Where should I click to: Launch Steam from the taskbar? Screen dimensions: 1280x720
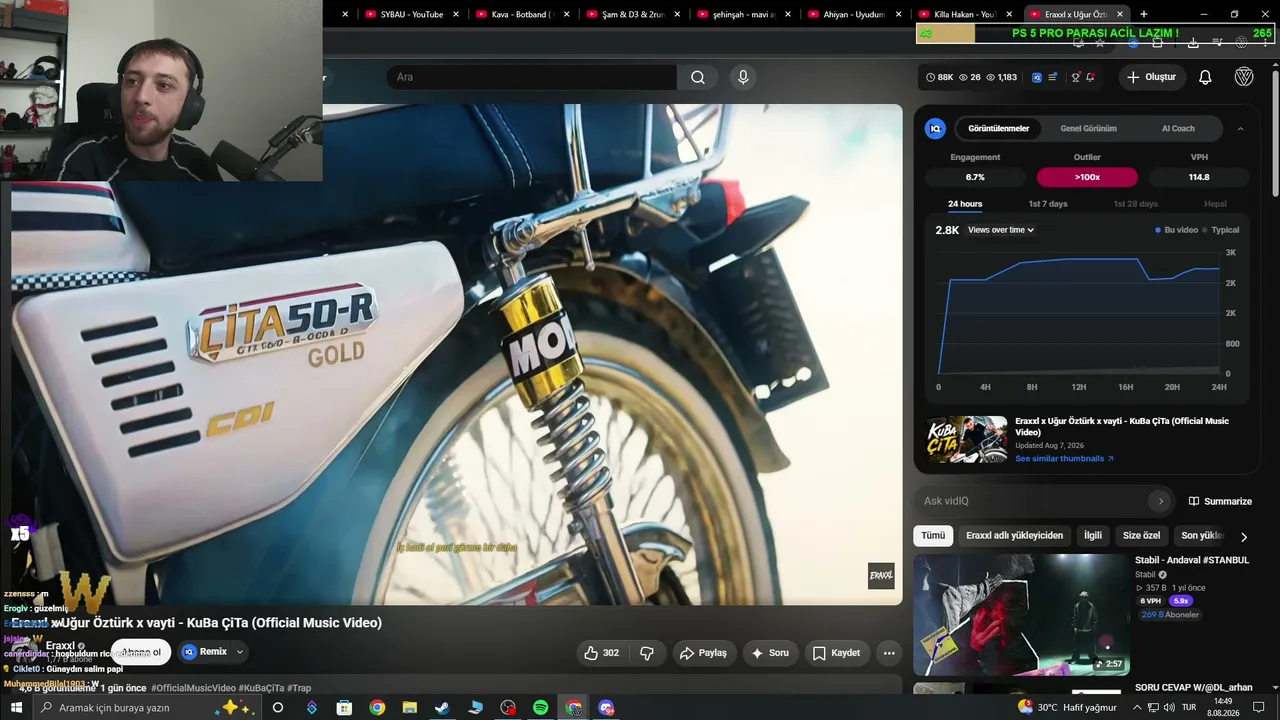442,708
